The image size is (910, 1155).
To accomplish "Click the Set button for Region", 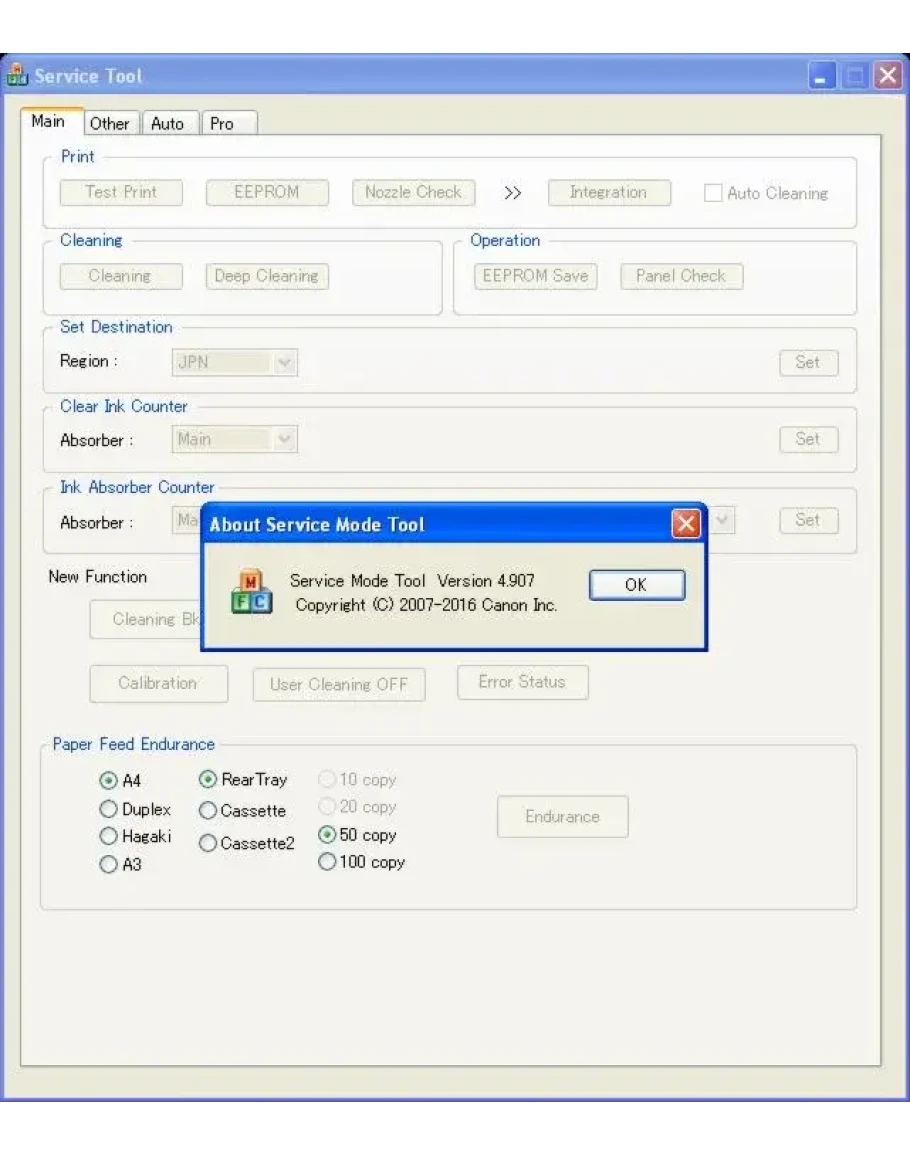I will point(808,363).
